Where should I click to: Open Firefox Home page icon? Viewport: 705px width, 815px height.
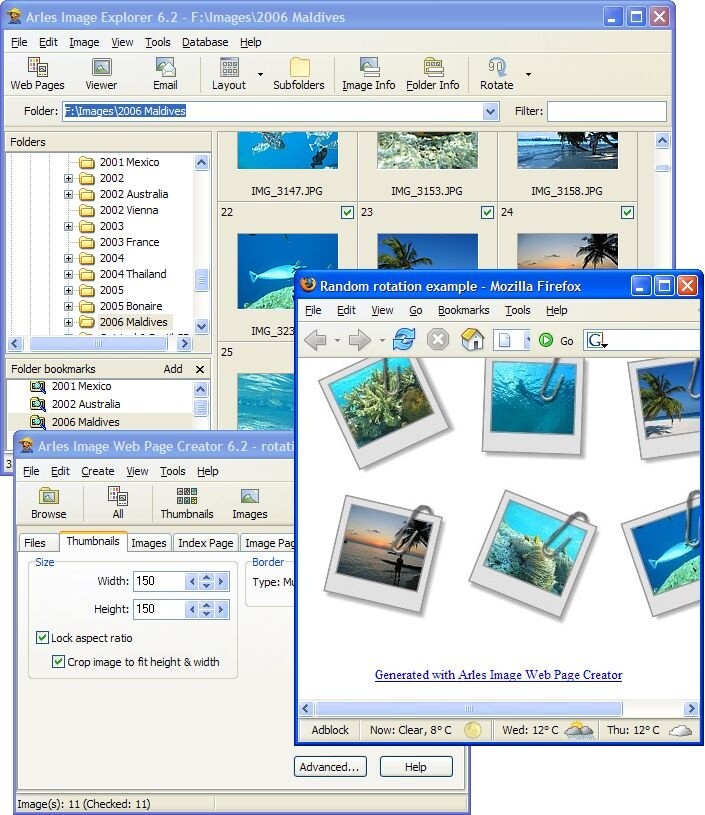point(472,339)
